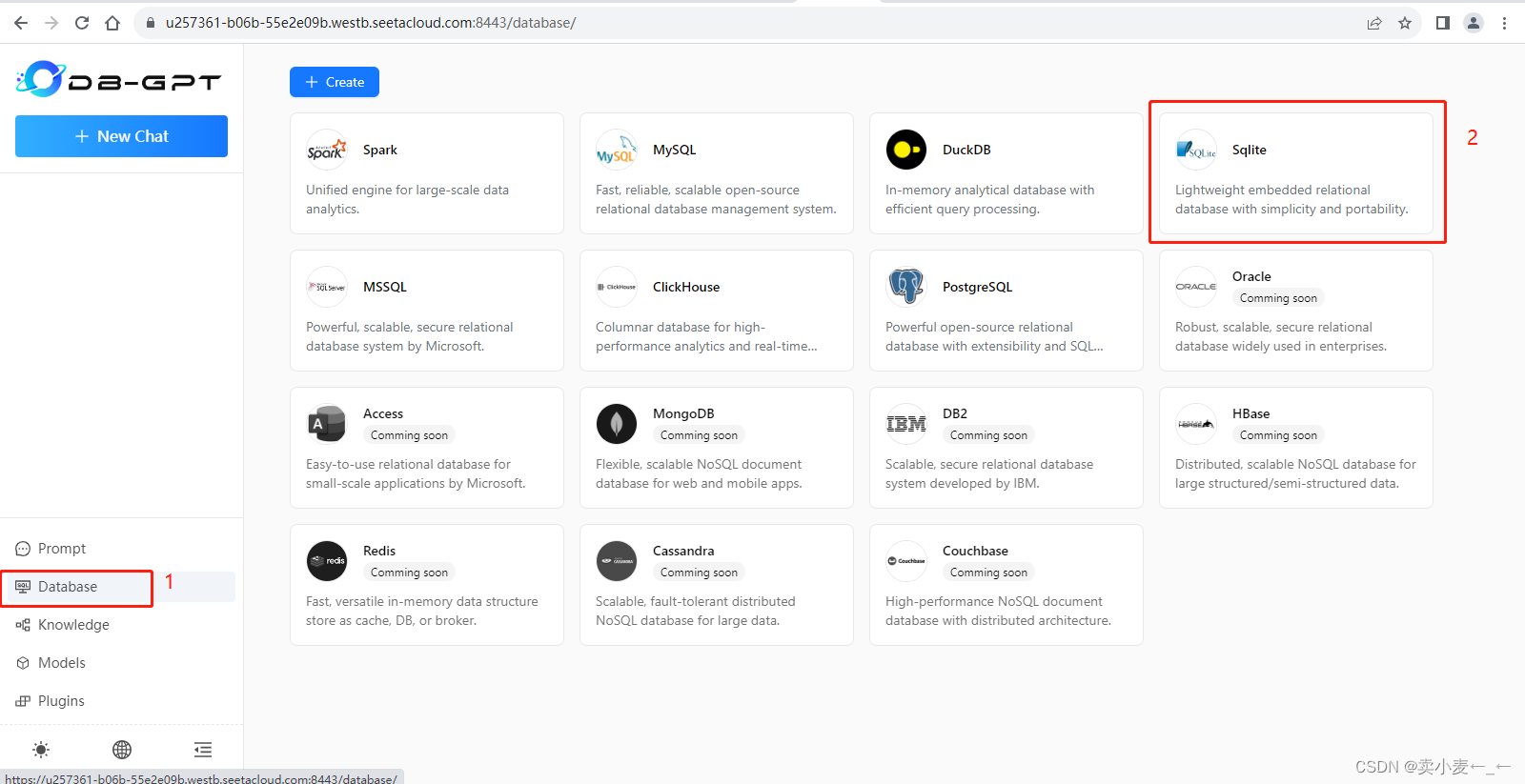Click the Create database button
Image resolution: width=1525 pixels, height=784 pixels.
(x=335, y=82)
